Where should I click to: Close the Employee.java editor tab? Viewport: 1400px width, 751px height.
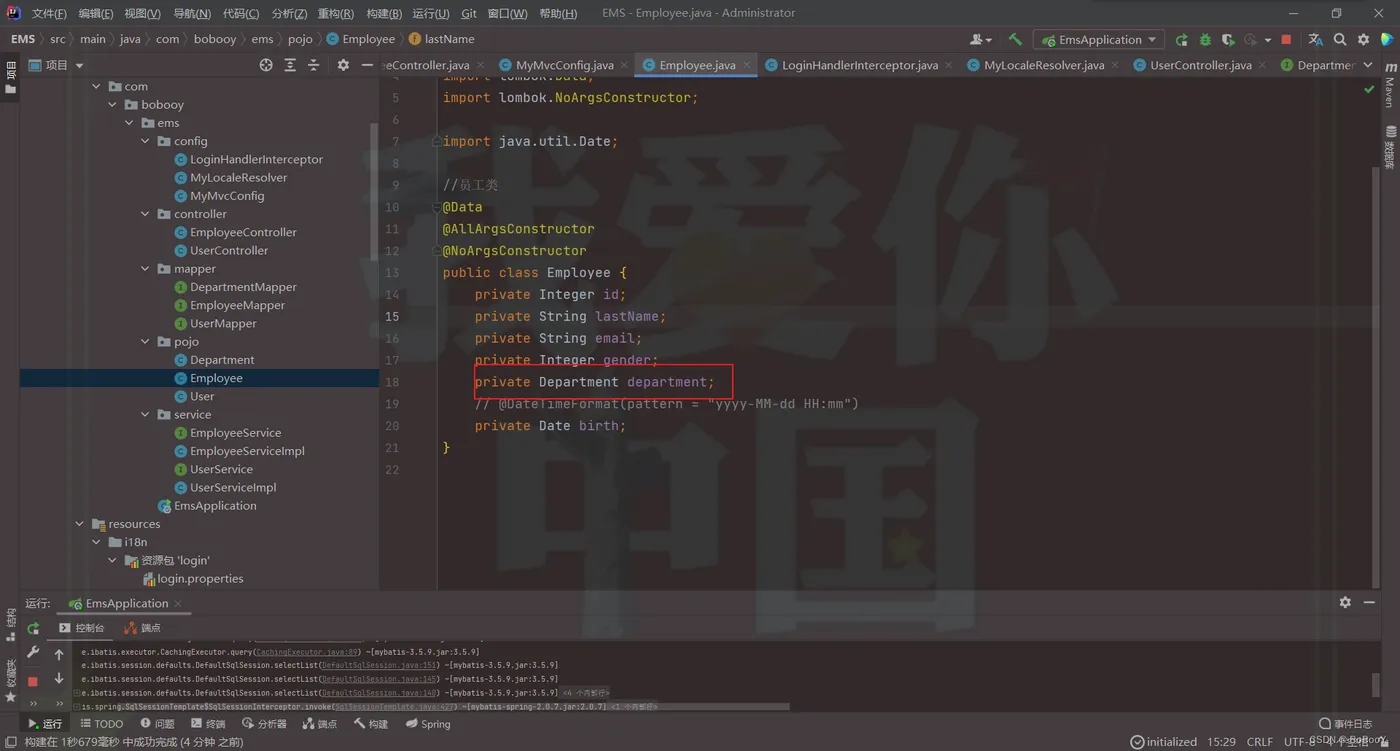(x=747, y=65)
